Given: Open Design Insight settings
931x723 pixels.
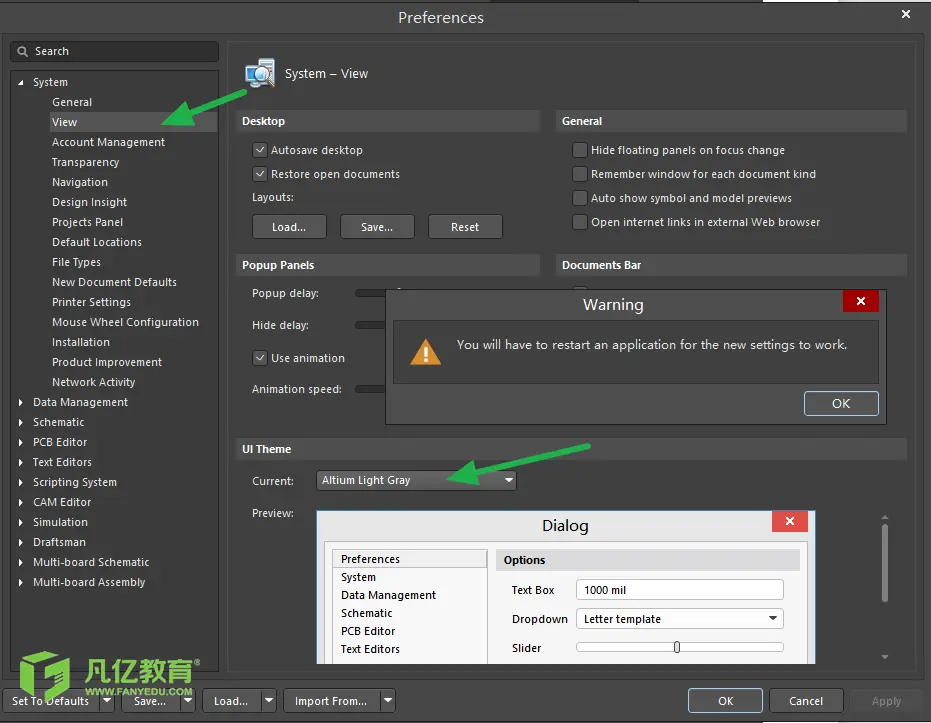Looking at the screenshot, I should (x=89, y=202).
